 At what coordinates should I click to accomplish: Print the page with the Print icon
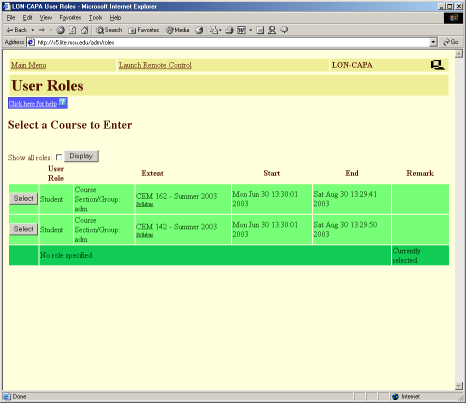[x=229, y=30]
